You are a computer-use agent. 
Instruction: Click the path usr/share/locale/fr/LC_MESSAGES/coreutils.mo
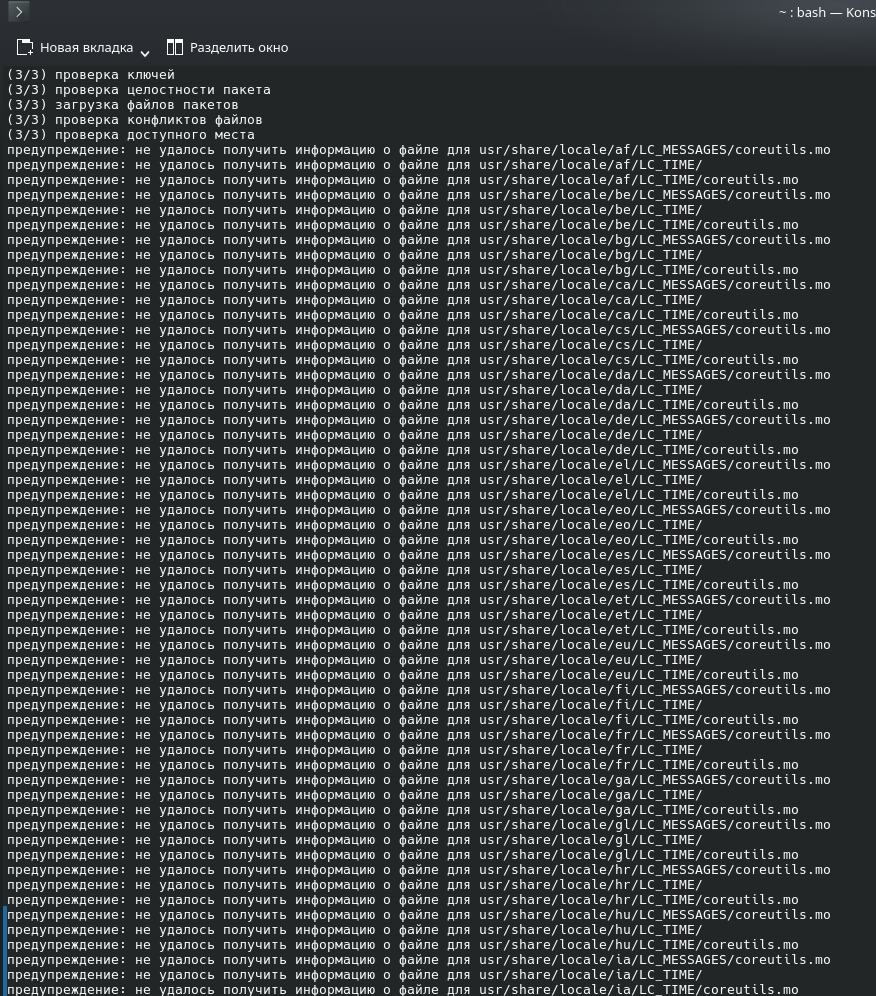[x=654, y=735]
